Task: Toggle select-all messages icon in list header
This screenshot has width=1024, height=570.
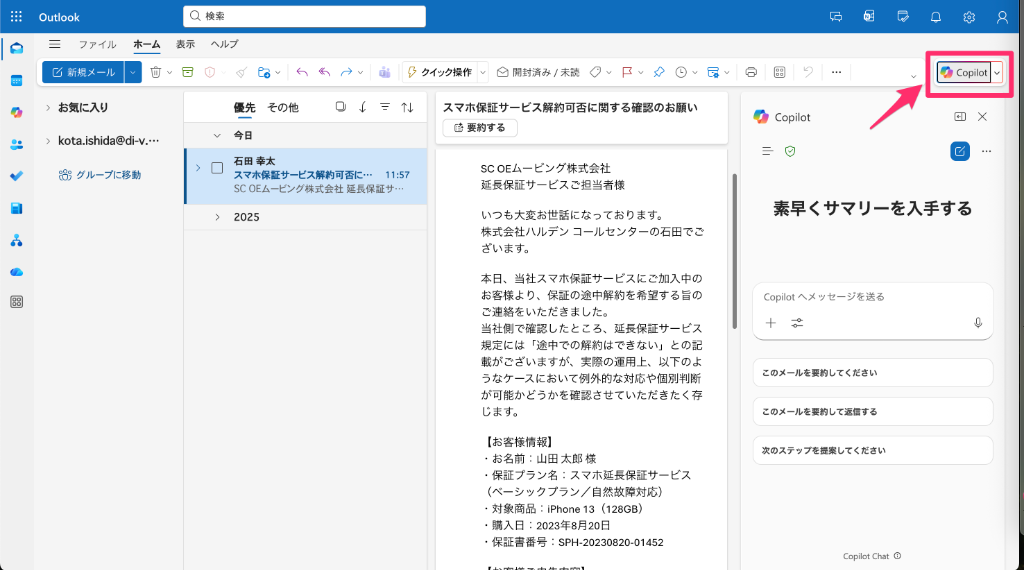Action: click(x=340, y=107)
